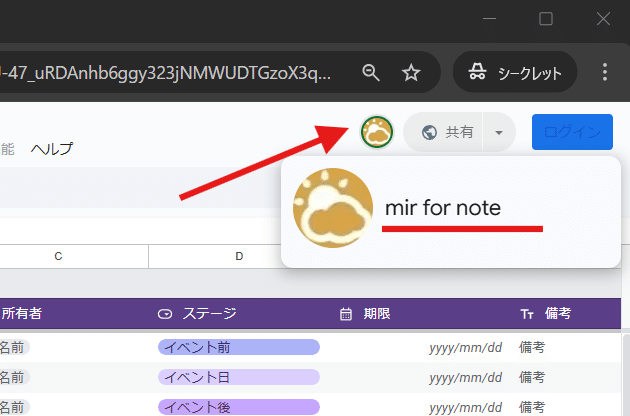Click the blue ログイン button
Viewport: 630px width, 416px height.
coord(572,132)
